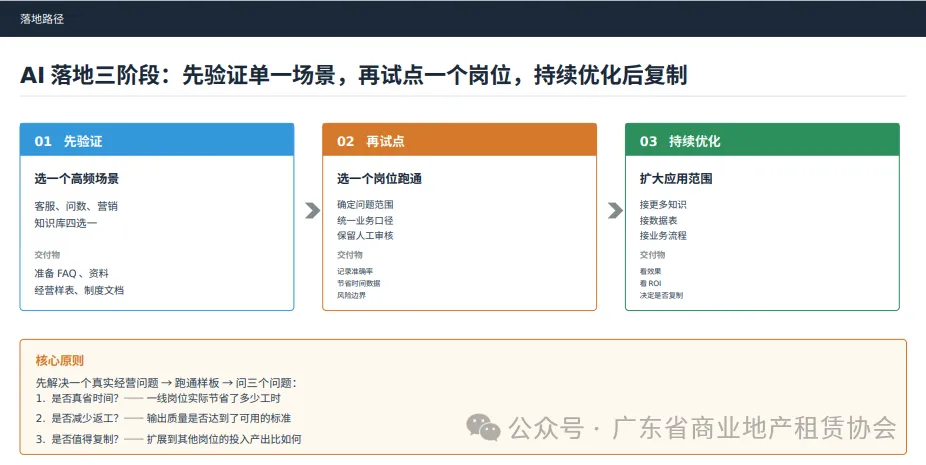The height and width of the screenshot is (465, 926).
Task: Click the line 统一业务口径
Action: coord(366,220)
